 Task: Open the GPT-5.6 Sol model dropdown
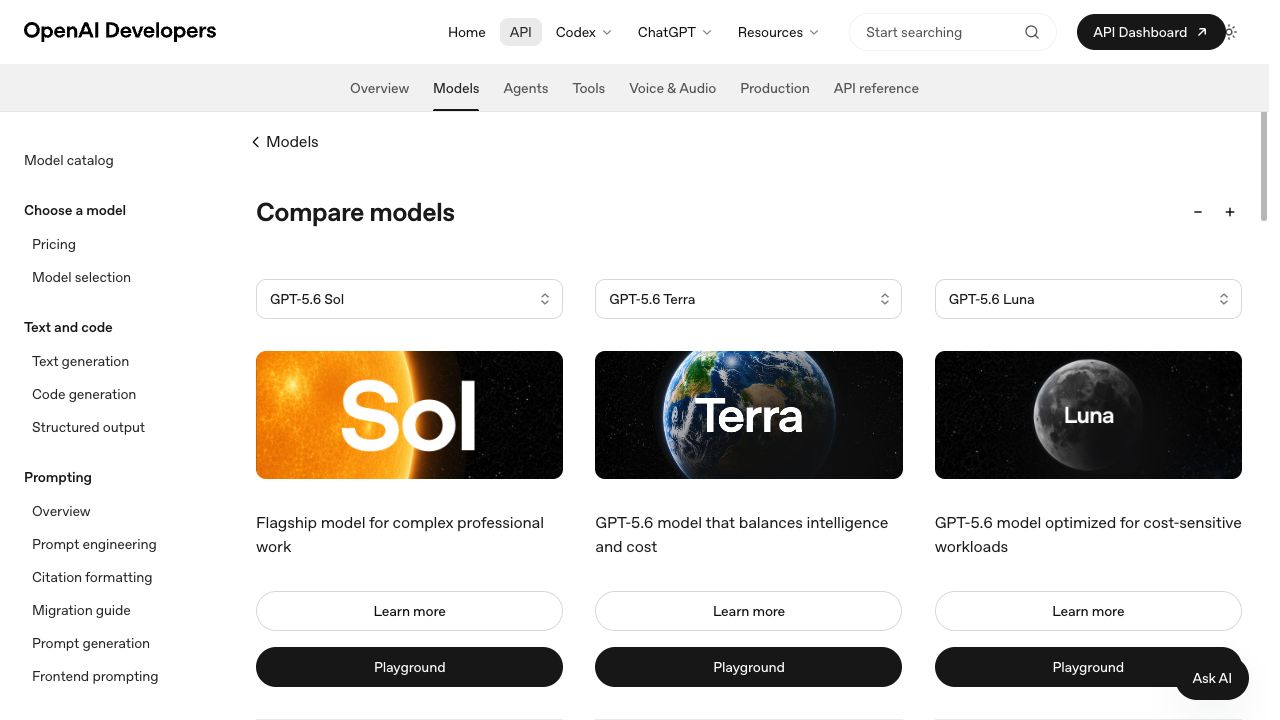click(x=409, y=299)
